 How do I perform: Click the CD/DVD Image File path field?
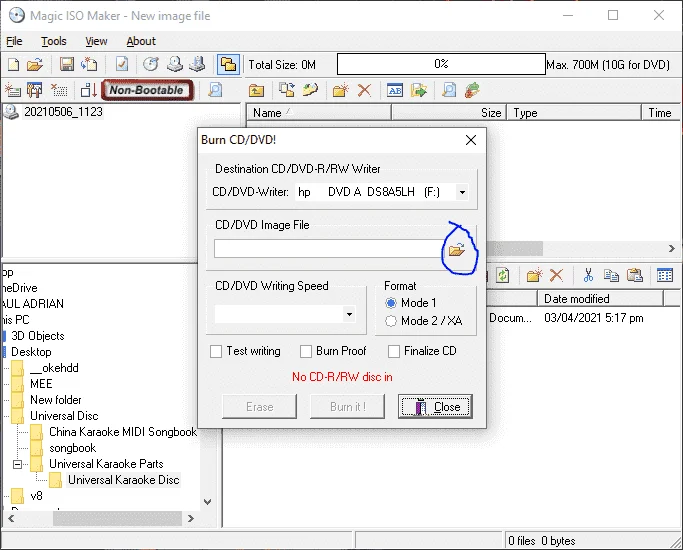click(330, 249)
